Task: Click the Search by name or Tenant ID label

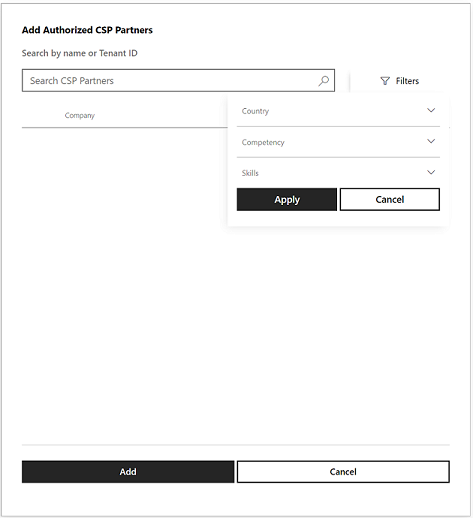Action: [x=80, y=53]
